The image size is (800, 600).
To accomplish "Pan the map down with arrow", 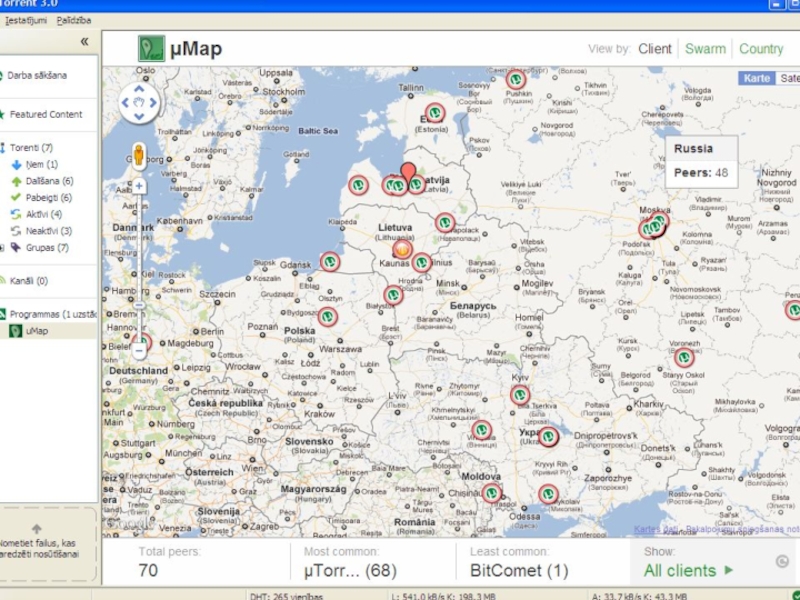I will coord(139,116).
